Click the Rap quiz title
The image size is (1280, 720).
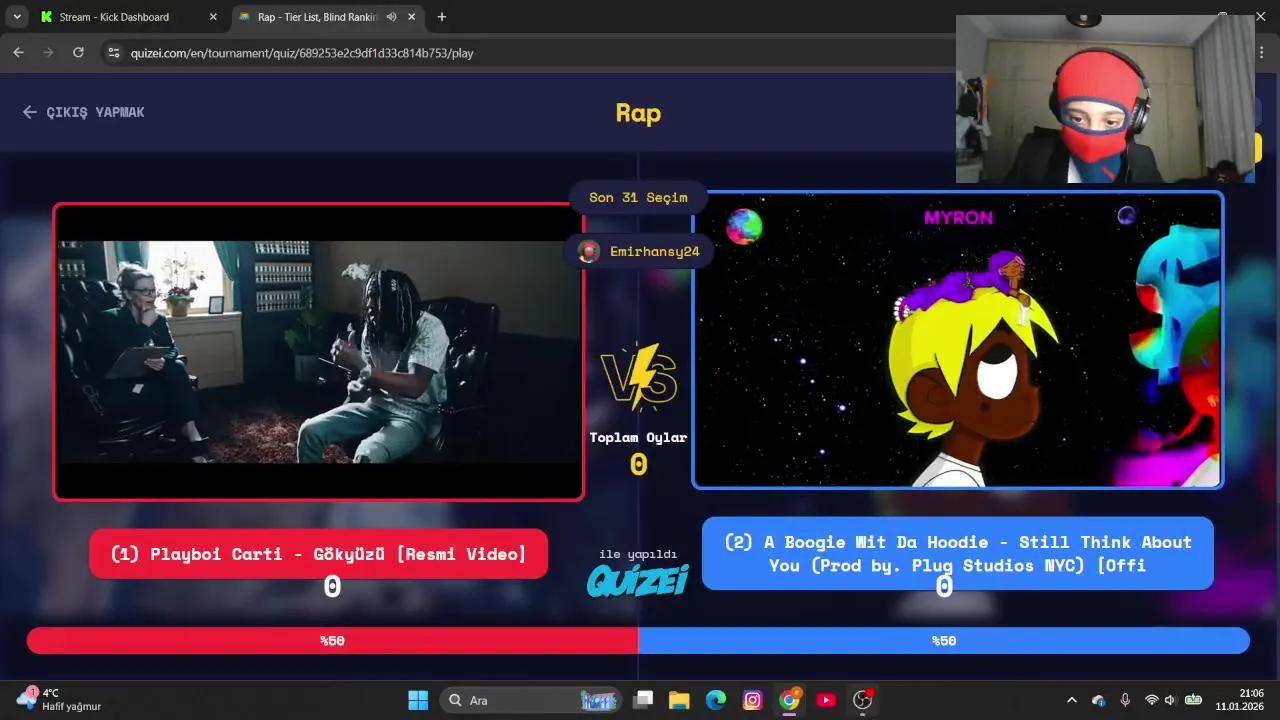[638, 113]
